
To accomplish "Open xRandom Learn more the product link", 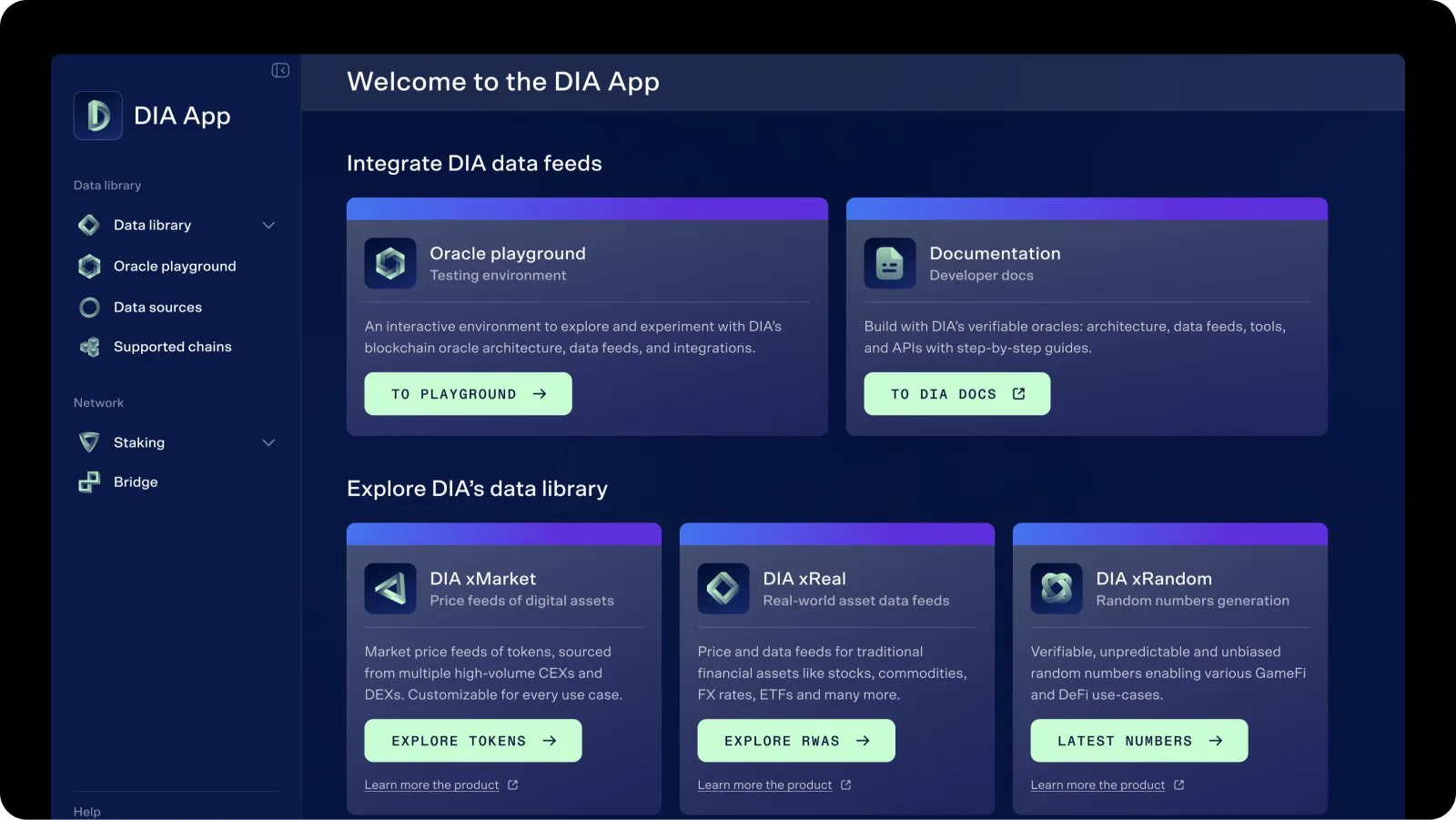I will (1098, 785).
